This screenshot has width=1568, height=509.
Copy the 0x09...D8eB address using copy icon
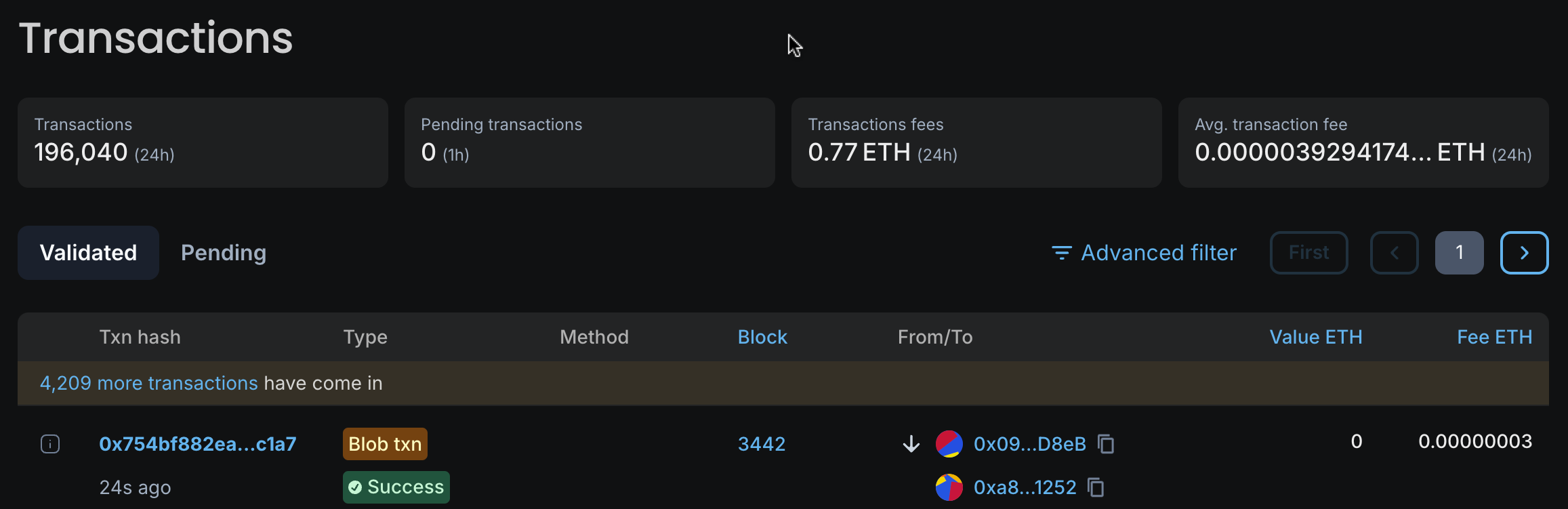point(1106,444)
